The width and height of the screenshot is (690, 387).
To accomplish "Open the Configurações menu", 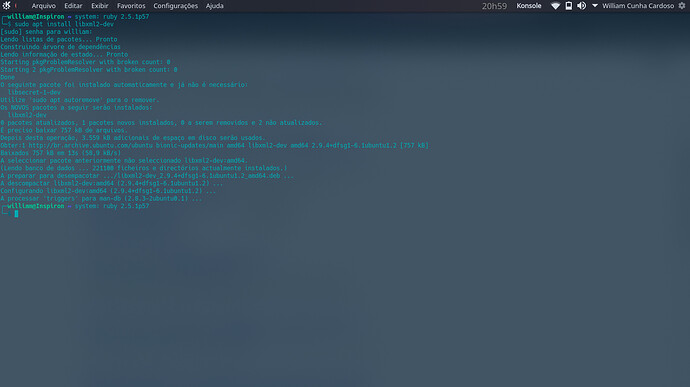I will [x=175, y=6].
